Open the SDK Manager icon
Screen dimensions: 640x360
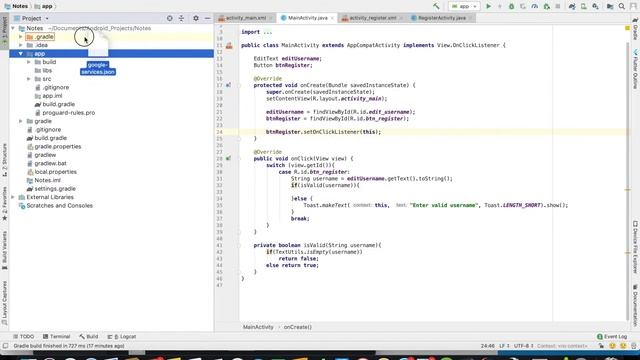point(596,6)
